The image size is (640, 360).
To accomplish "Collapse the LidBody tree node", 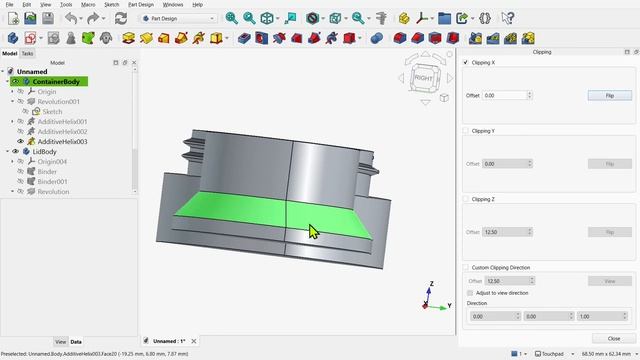I will coord(7,151).
